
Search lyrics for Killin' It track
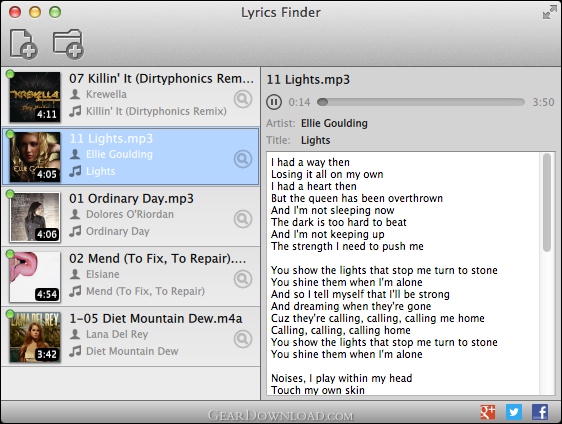tap(243, 99)
